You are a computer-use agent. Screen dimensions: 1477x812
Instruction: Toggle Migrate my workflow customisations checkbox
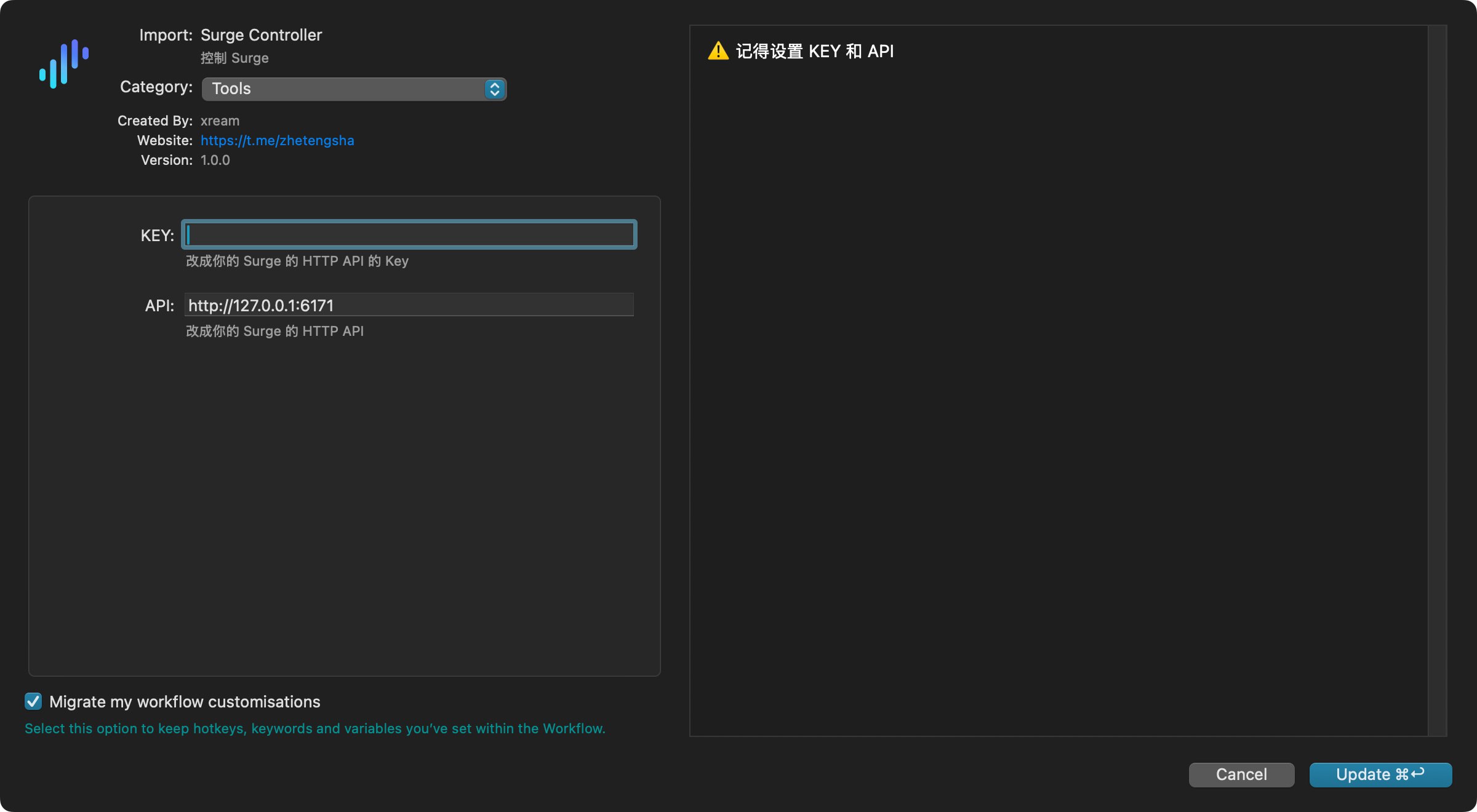point(33,701)
